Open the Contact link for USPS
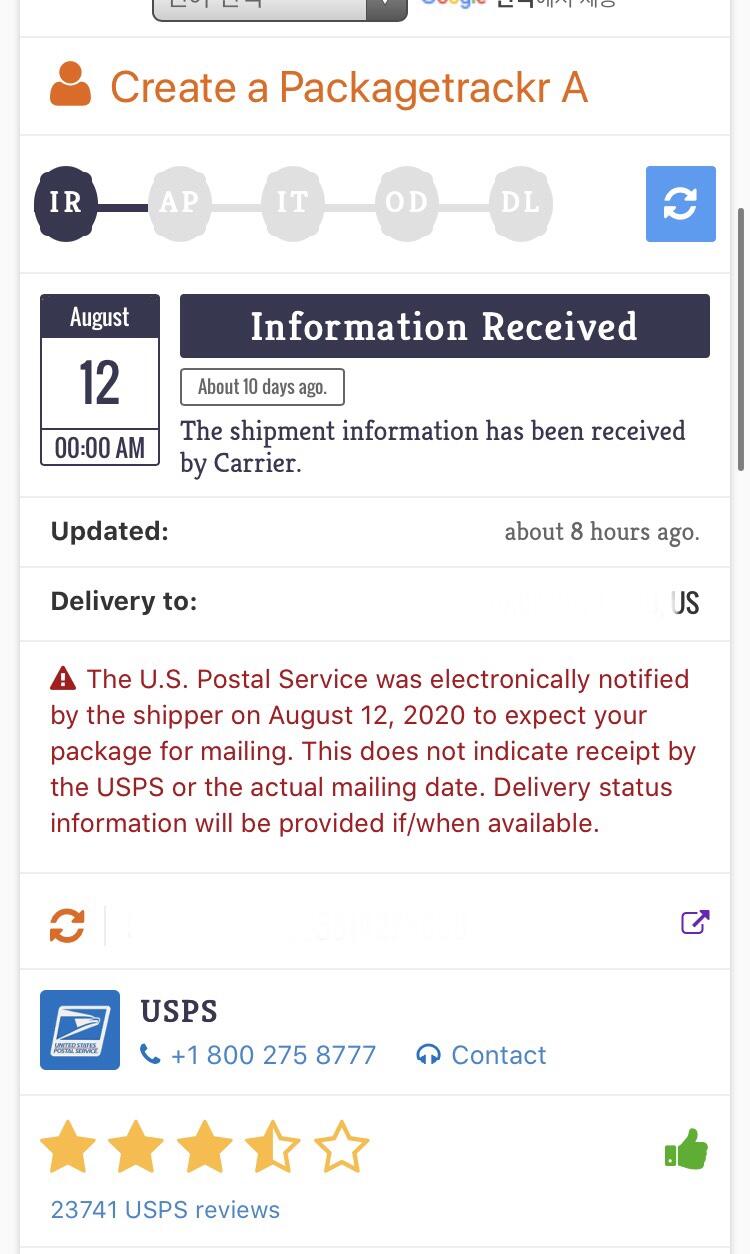The image size is (750, 1254). click(498, 1055)
